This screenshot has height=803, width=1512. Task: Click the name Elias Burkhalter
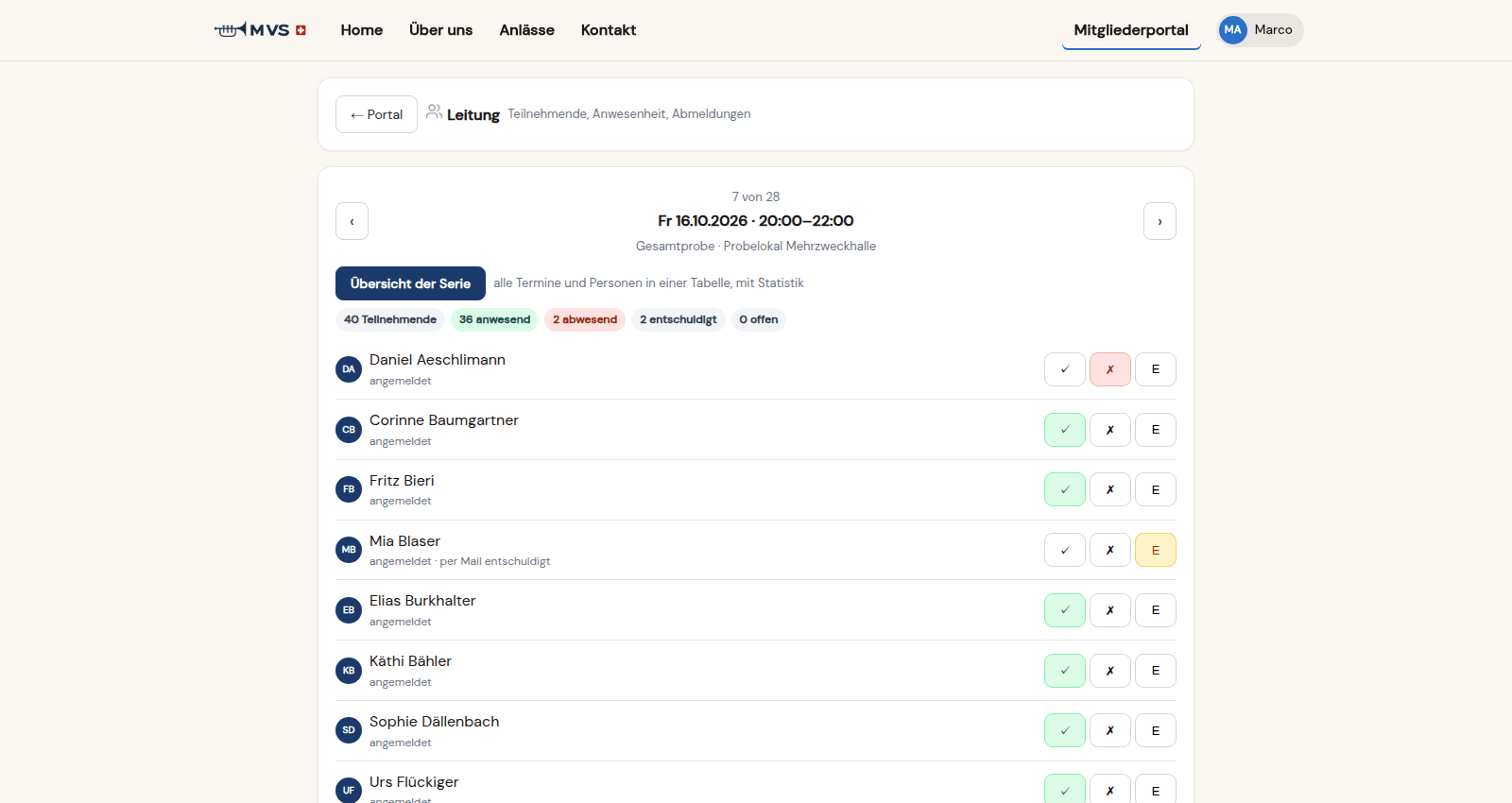point(422,601)
